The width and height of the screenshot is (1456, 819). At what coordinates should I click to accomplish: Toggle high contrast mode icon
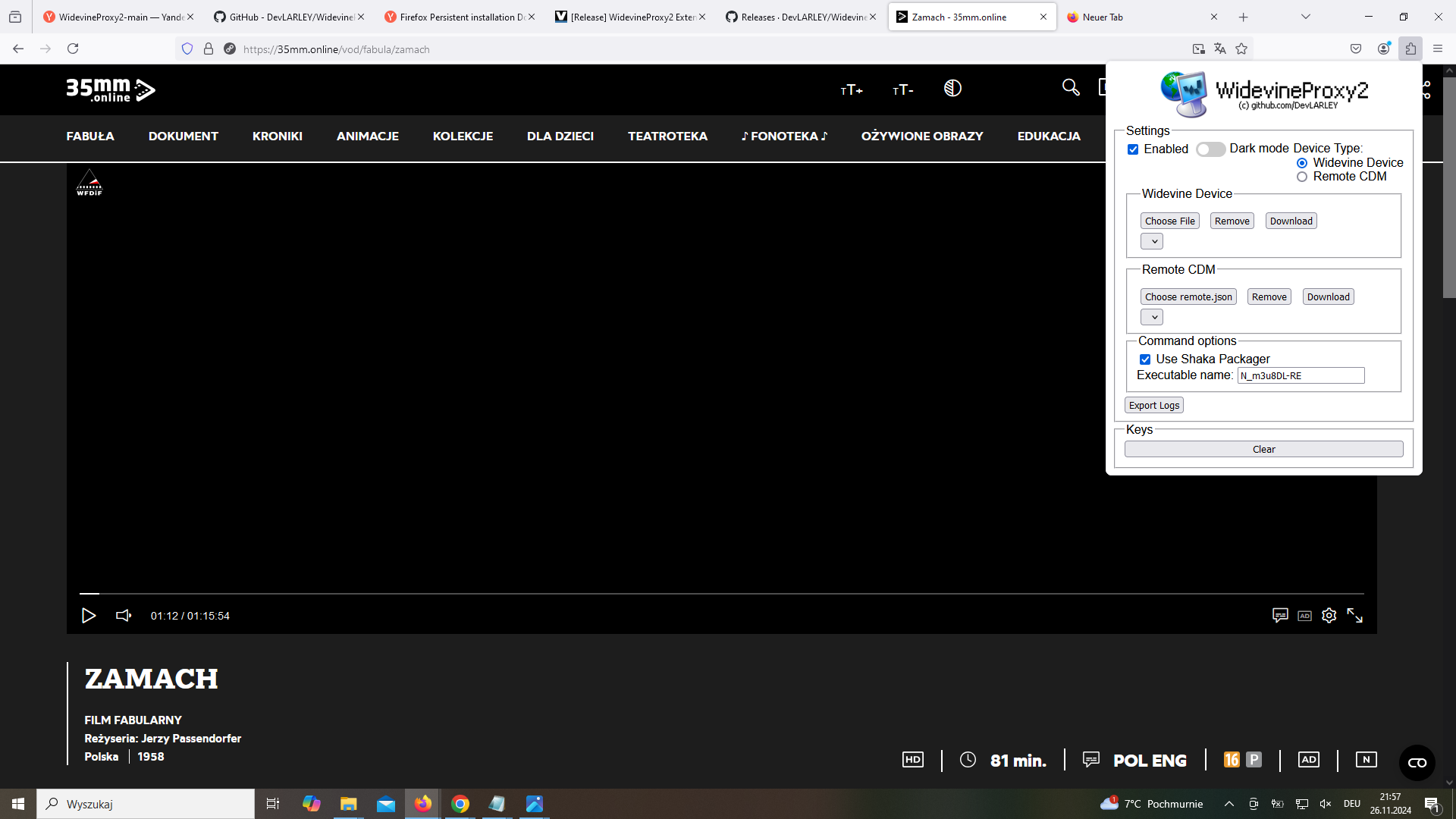[952, 89]
